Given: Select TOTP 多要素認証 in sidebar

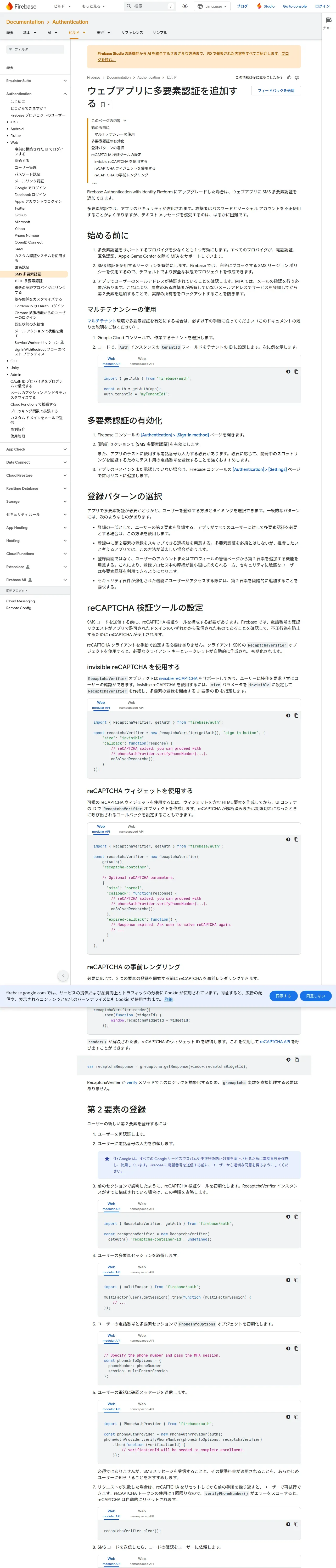Looking at the screenshot, I should coord(29,281).
